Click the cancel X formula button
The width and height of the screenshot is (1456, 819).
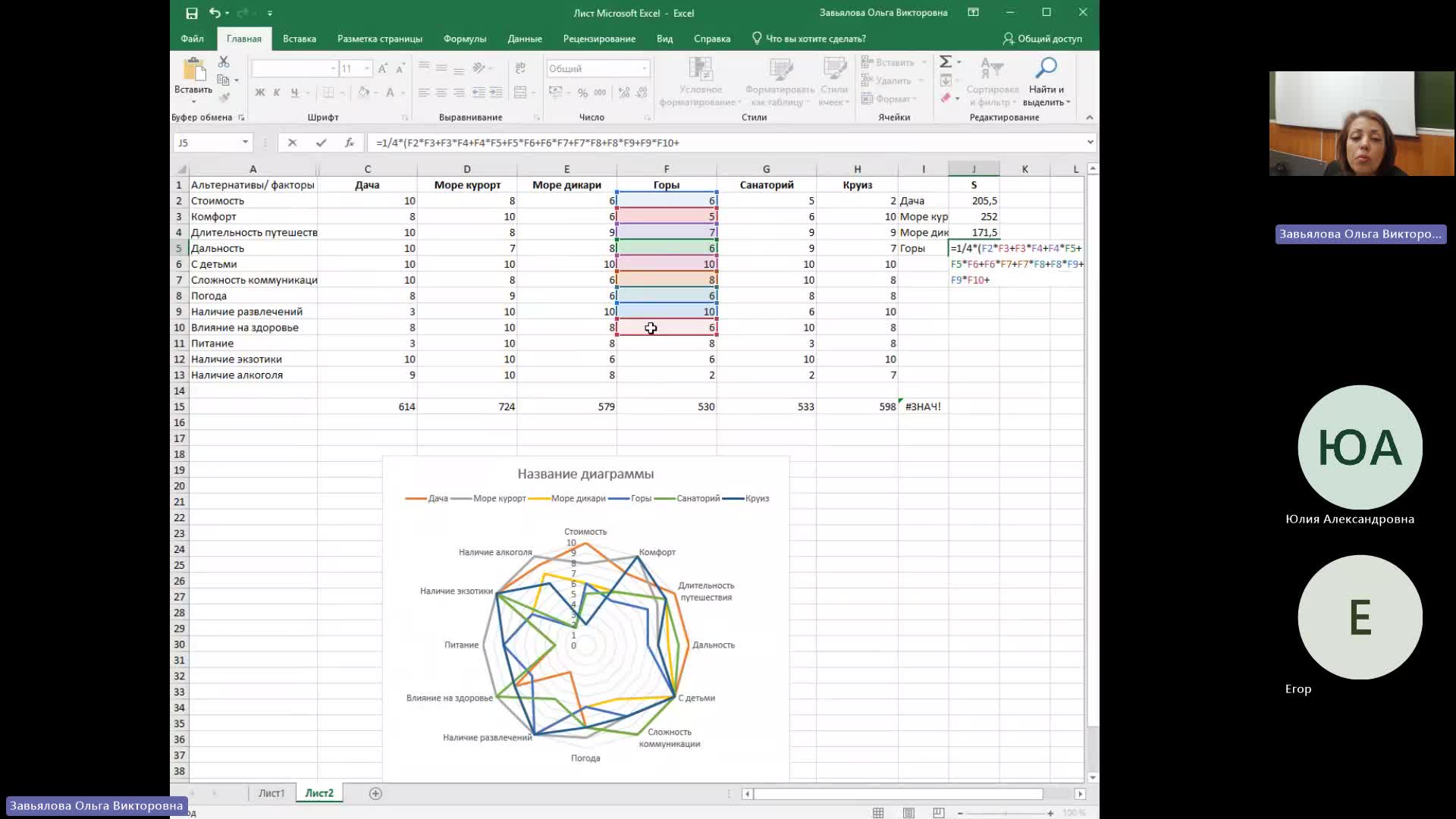click(292, 142)
